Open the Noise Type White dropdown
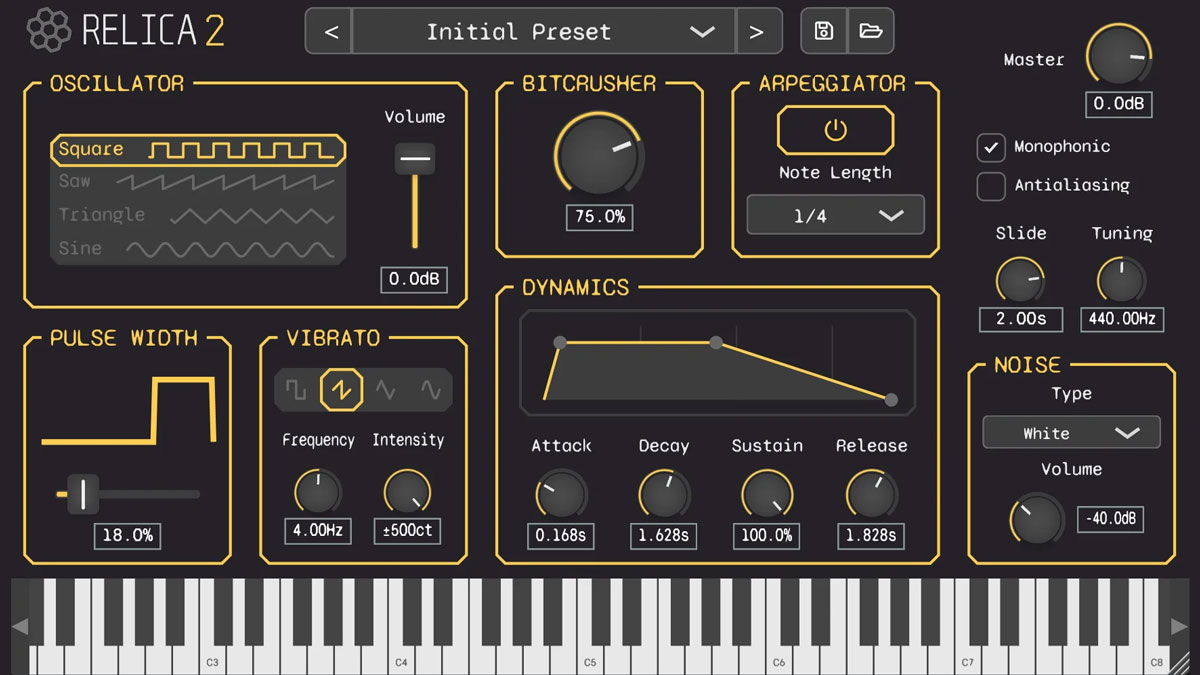The image size is (1200, 675). (x=1071, y=433)
